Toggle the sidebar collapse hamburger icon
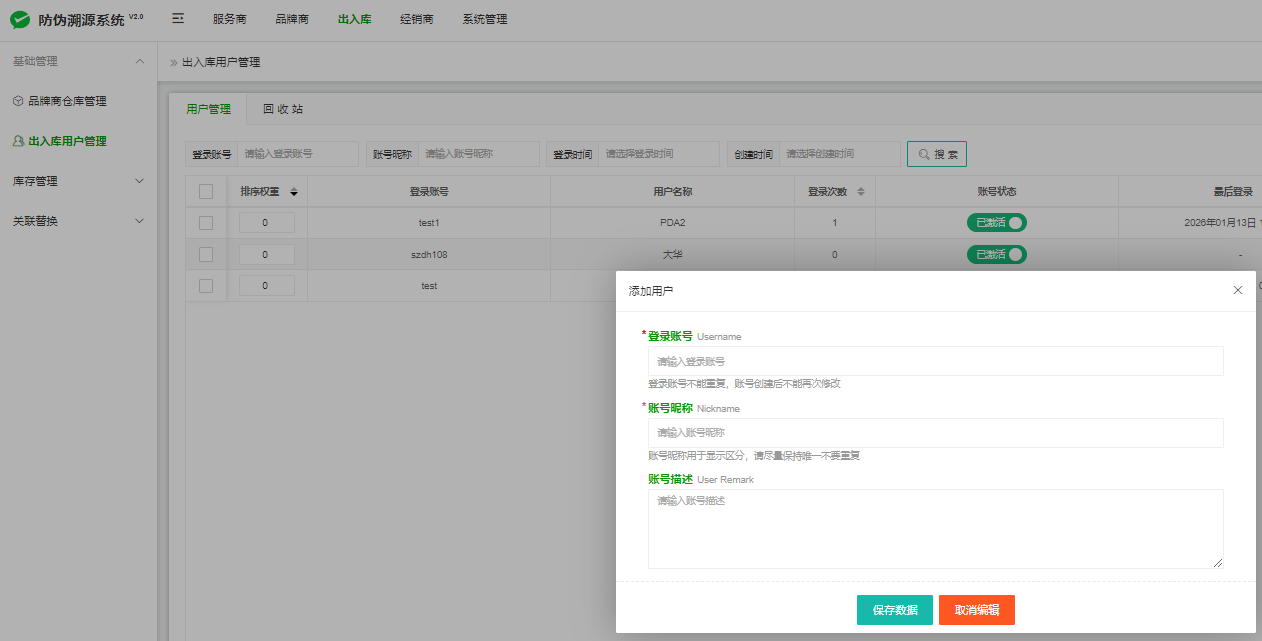This screenshot has height=641, width=1262. tap(178, 19)
